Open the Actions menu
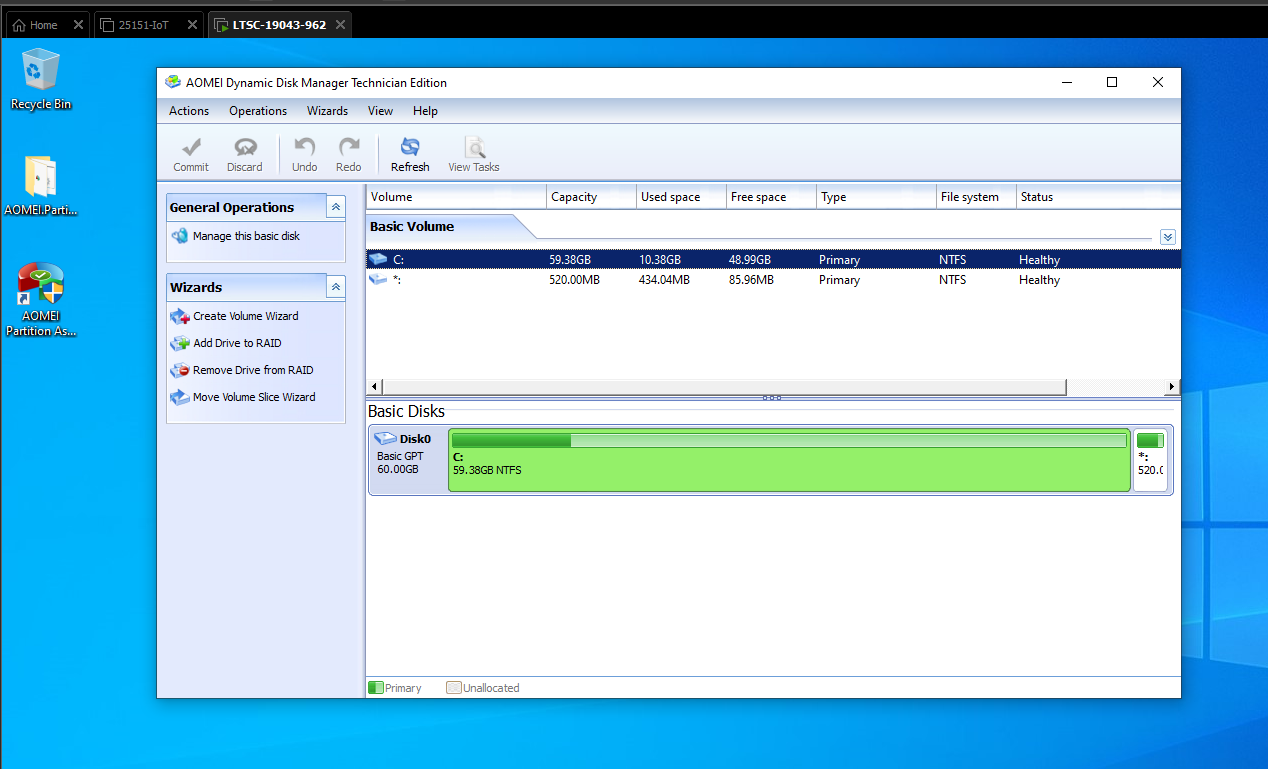This screenshot has width=1268, height=769. (x=189, y=111)
